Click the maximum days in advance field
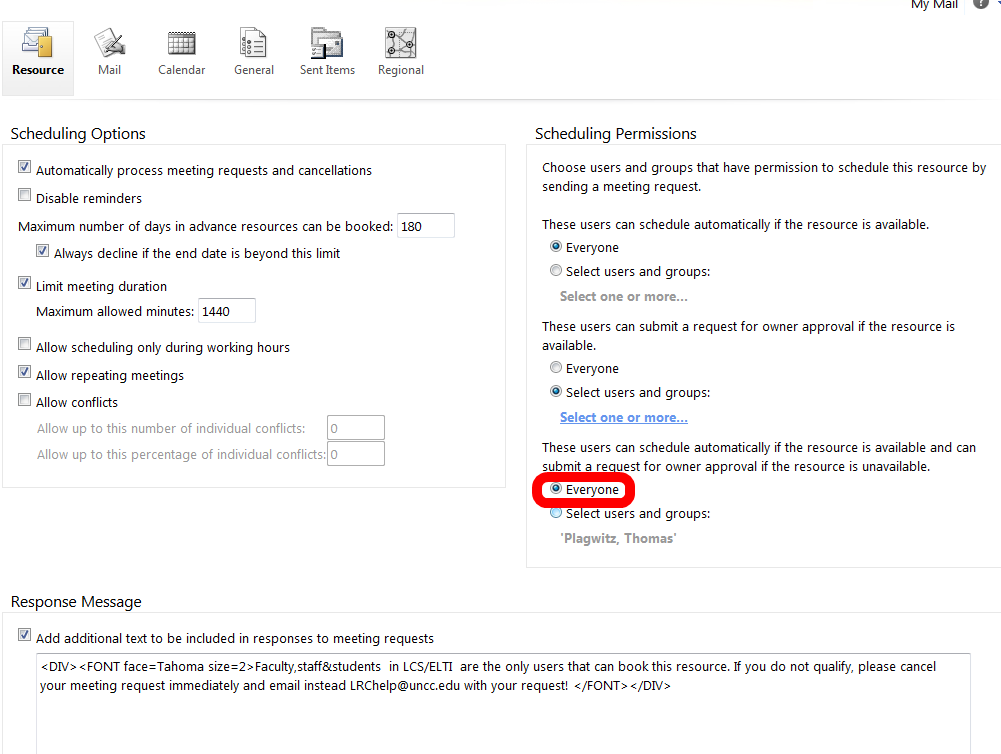 [x=425, y=226]
